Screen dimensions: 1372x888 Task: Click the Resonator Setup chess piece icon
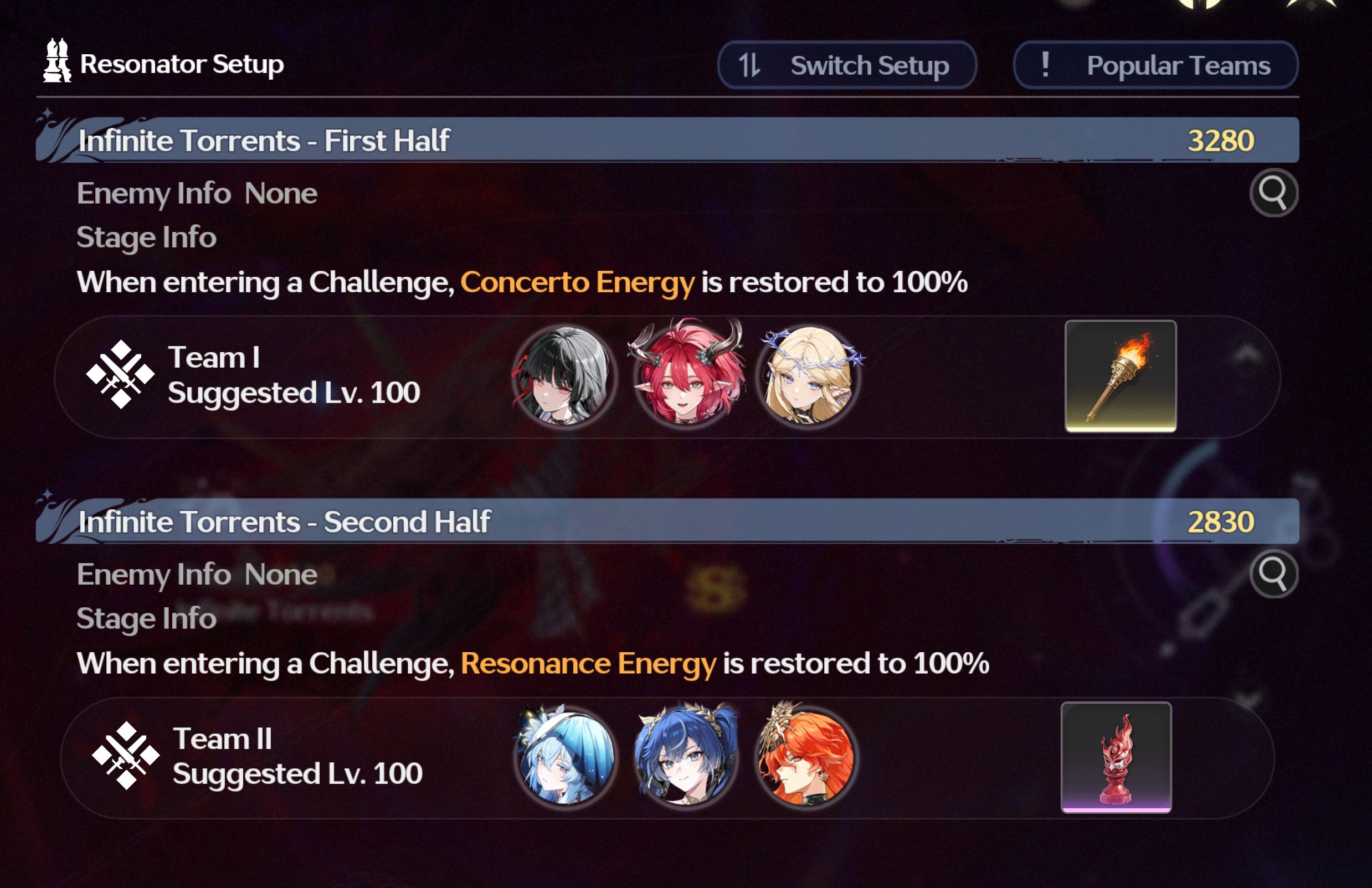coord(57,60)
